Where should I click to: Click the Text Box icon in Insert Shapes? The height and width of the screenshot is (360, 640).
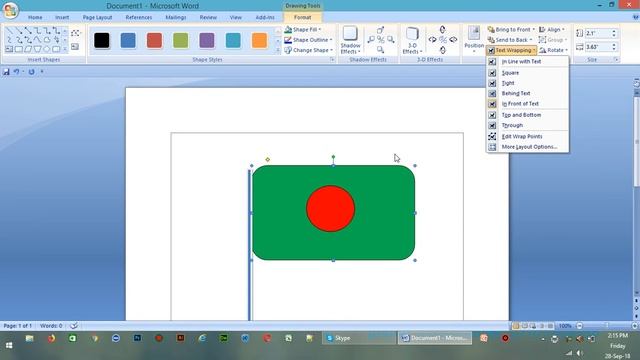75,47
